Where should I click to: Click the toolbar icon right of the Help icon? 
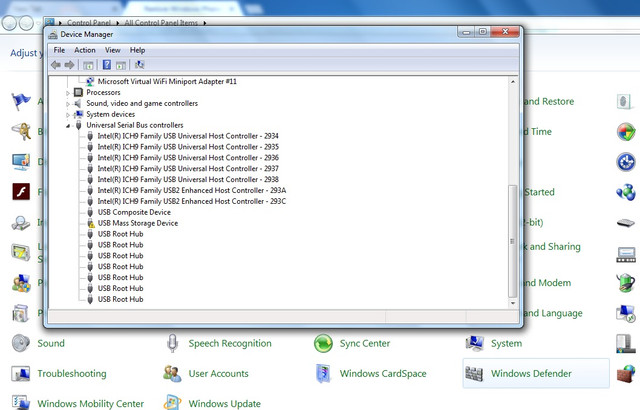click(x=121, y=65)
